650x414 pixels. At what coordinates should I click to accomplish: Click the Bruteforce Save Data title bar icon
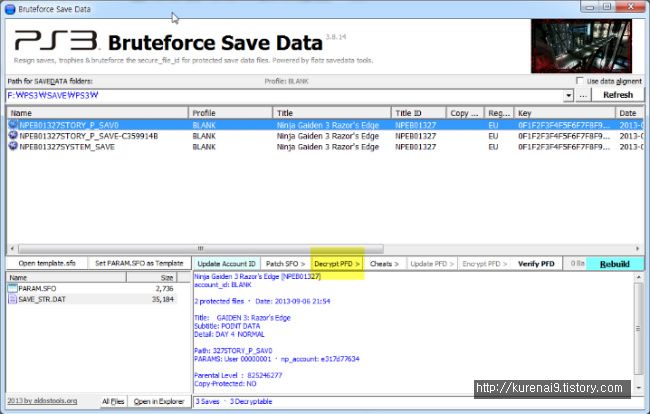click(10, 9)
